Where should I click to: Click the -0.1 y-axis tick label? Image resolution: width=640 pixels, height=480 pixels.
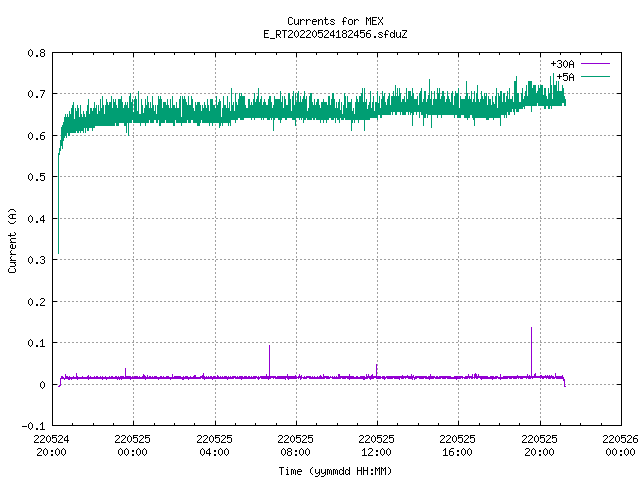point(33,426)
